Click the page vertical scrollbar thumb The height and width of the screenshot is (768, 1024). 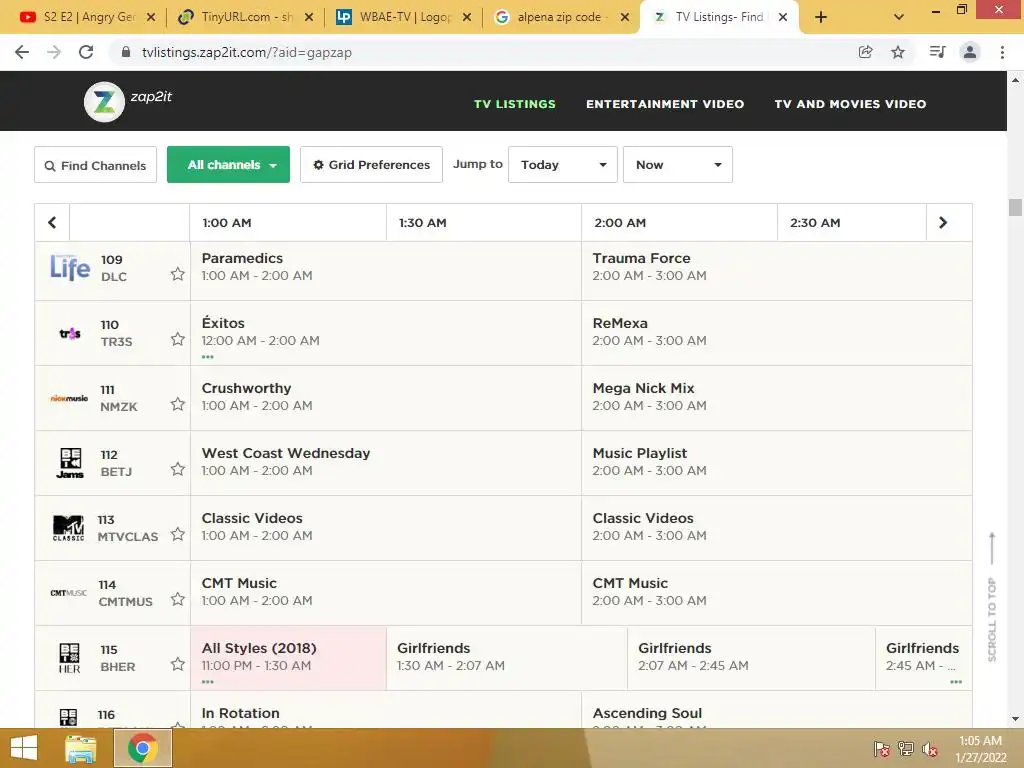(x=1015, y=207)
